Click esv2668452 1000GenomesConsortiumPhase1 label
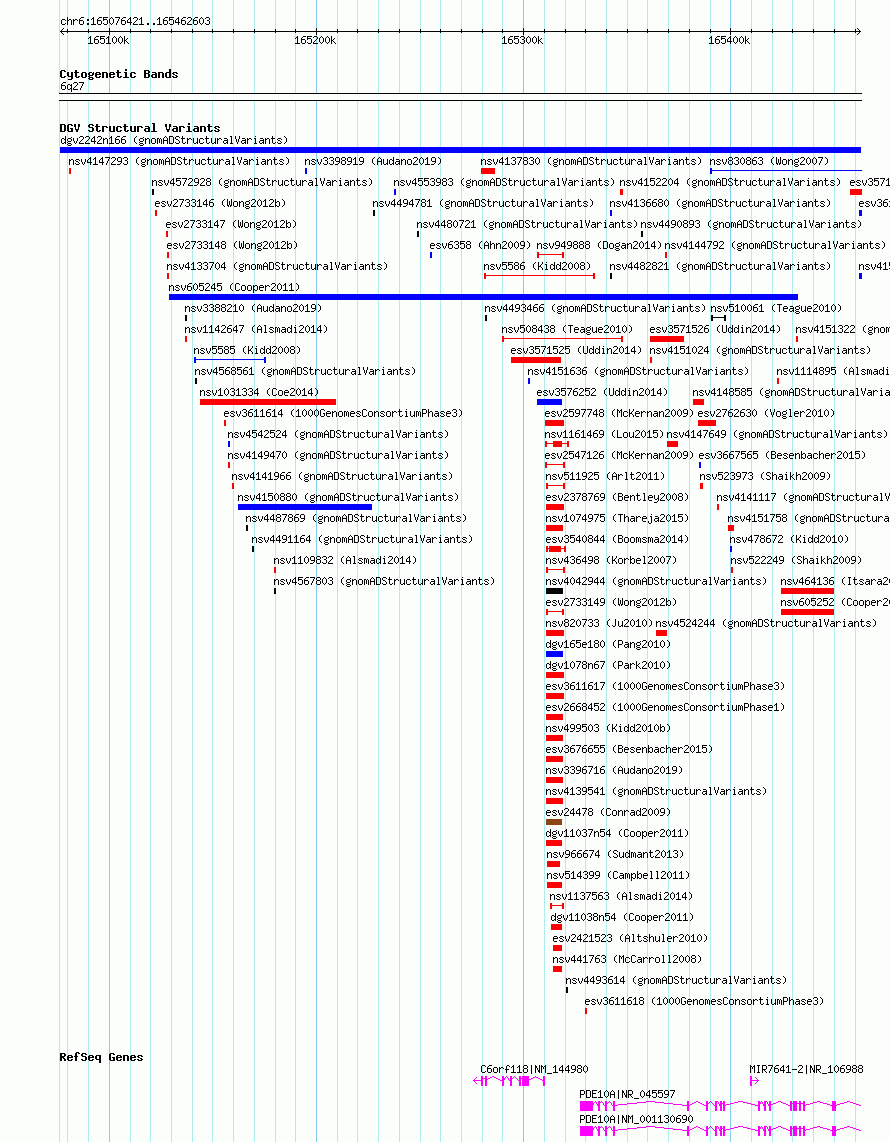Screen dimensions: 890x1142 tap(666, 709)
